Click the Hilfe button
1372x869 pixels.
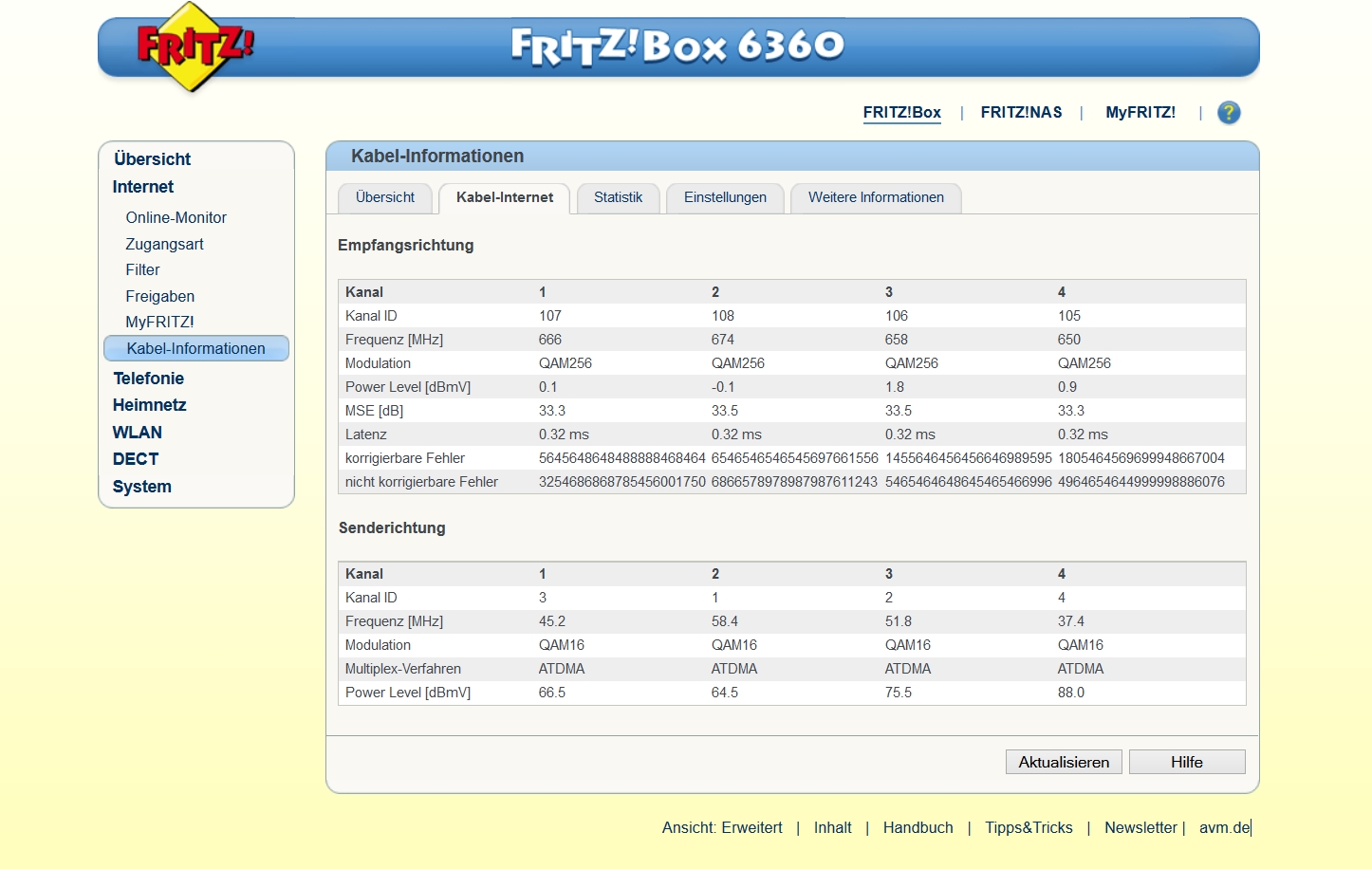(x=1187, y=762)
